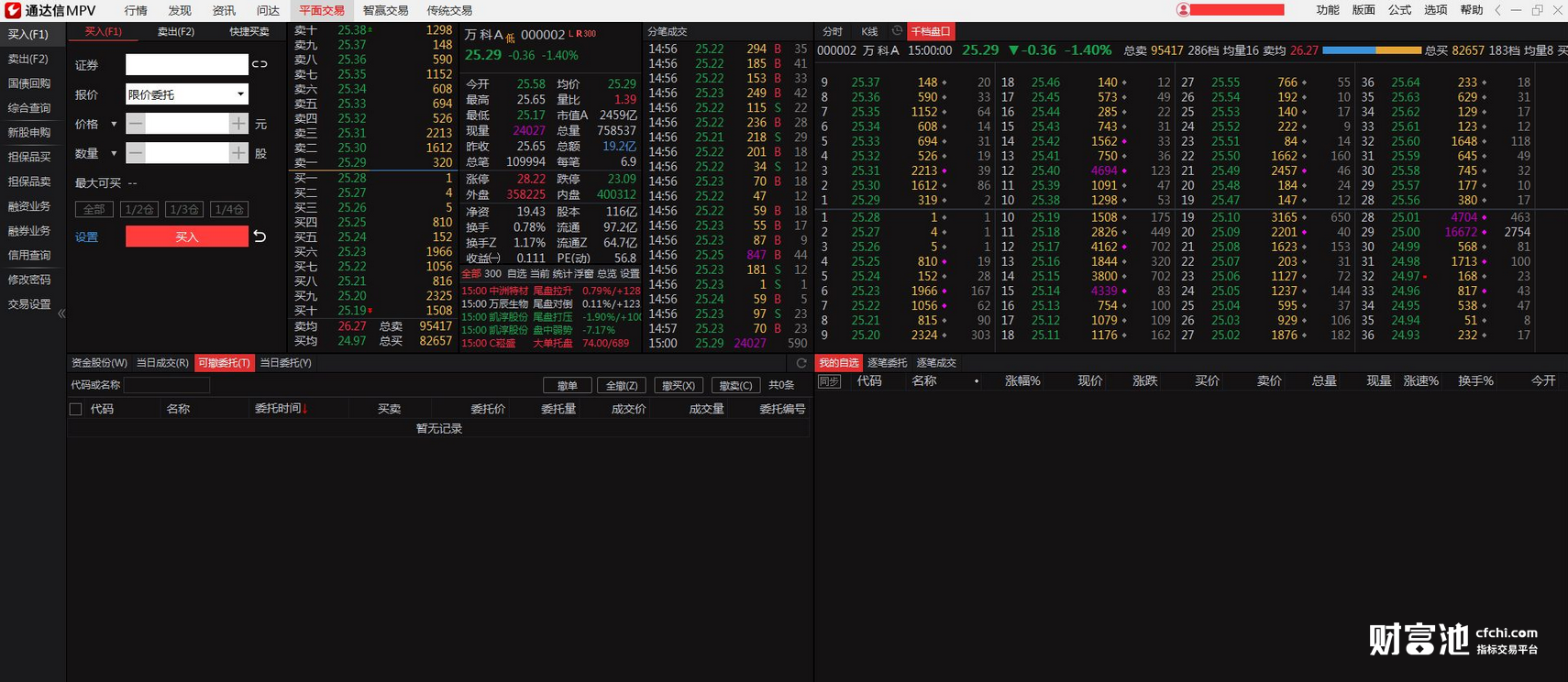
Task: Switch to K线 chart tab
Action: 869,31
